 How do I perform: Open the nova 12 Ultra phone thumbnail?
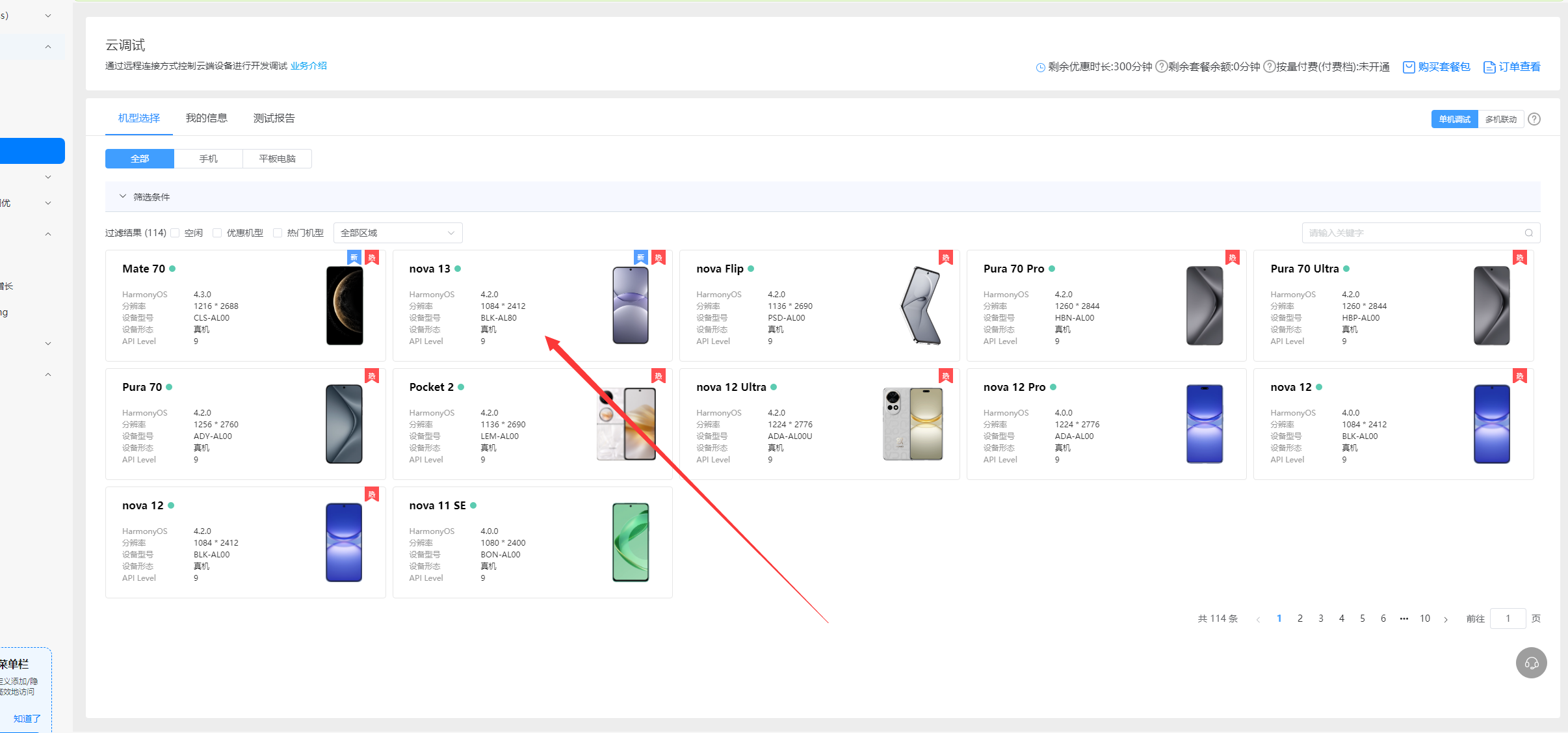pyautogui.click(x=913, y=424)
